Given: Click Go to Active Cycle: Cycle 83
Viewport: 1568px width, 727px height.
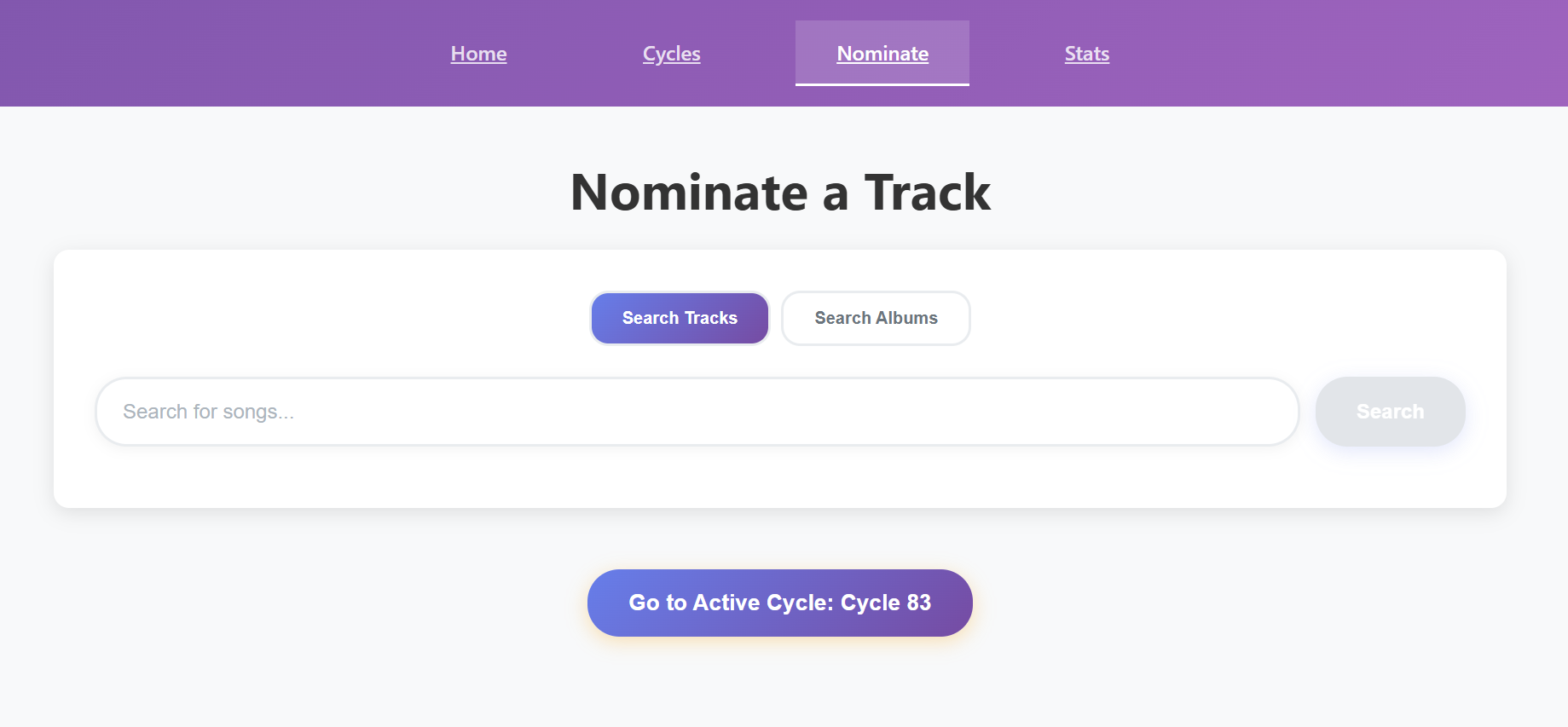Looking at the screenshot, I should tap(779, 603).
